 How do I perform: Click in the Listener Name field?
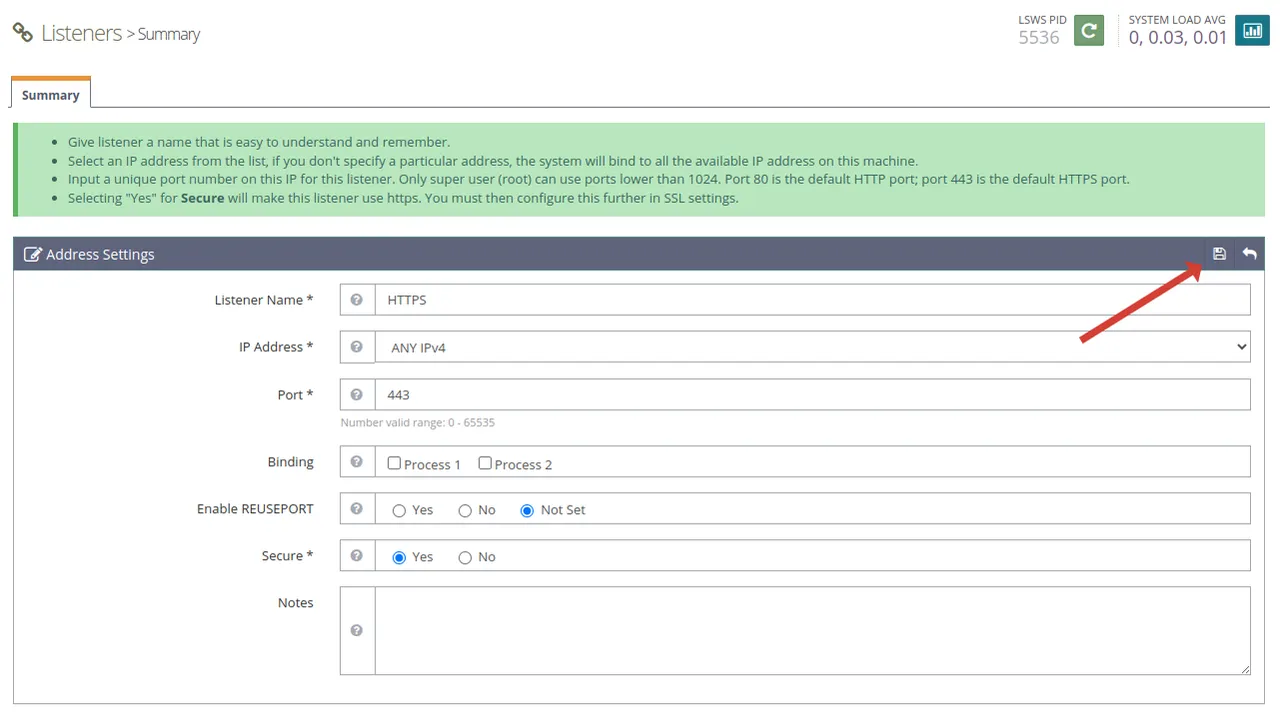[x=812, y=300]
